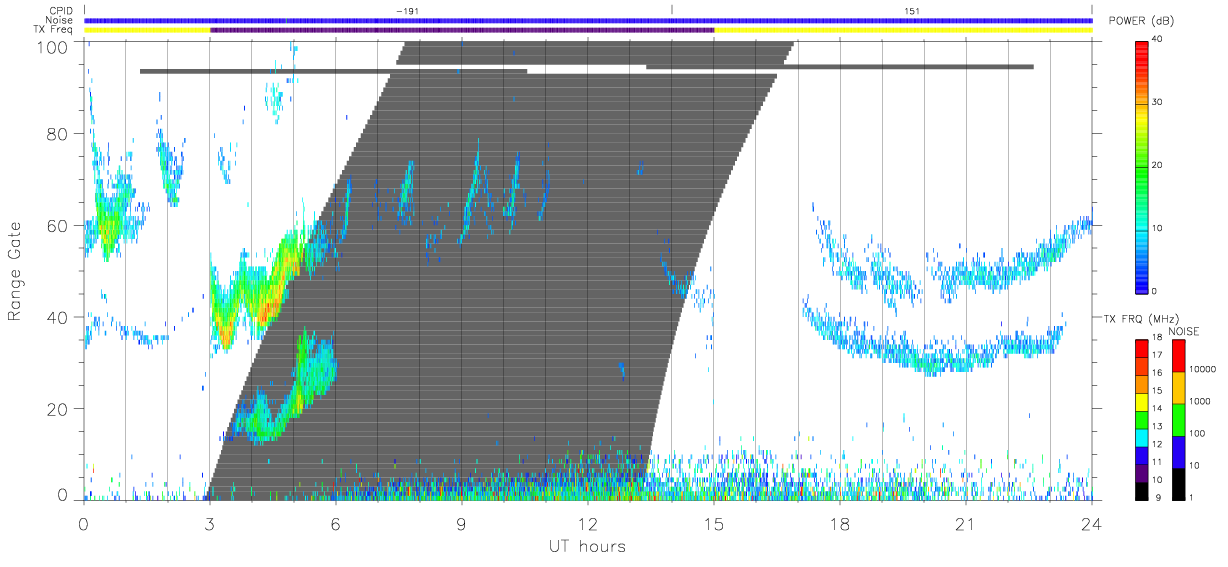
Task: Click the 11 label on TX FRQ scale
Action: 1157,462
